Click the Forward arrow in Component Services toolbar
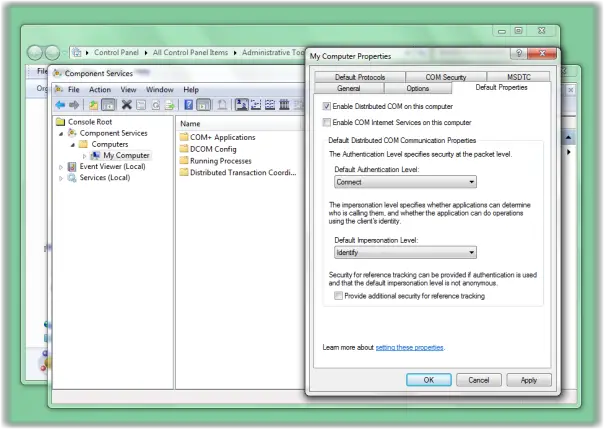This screenshot has height=429, width=604. point(74,105)
